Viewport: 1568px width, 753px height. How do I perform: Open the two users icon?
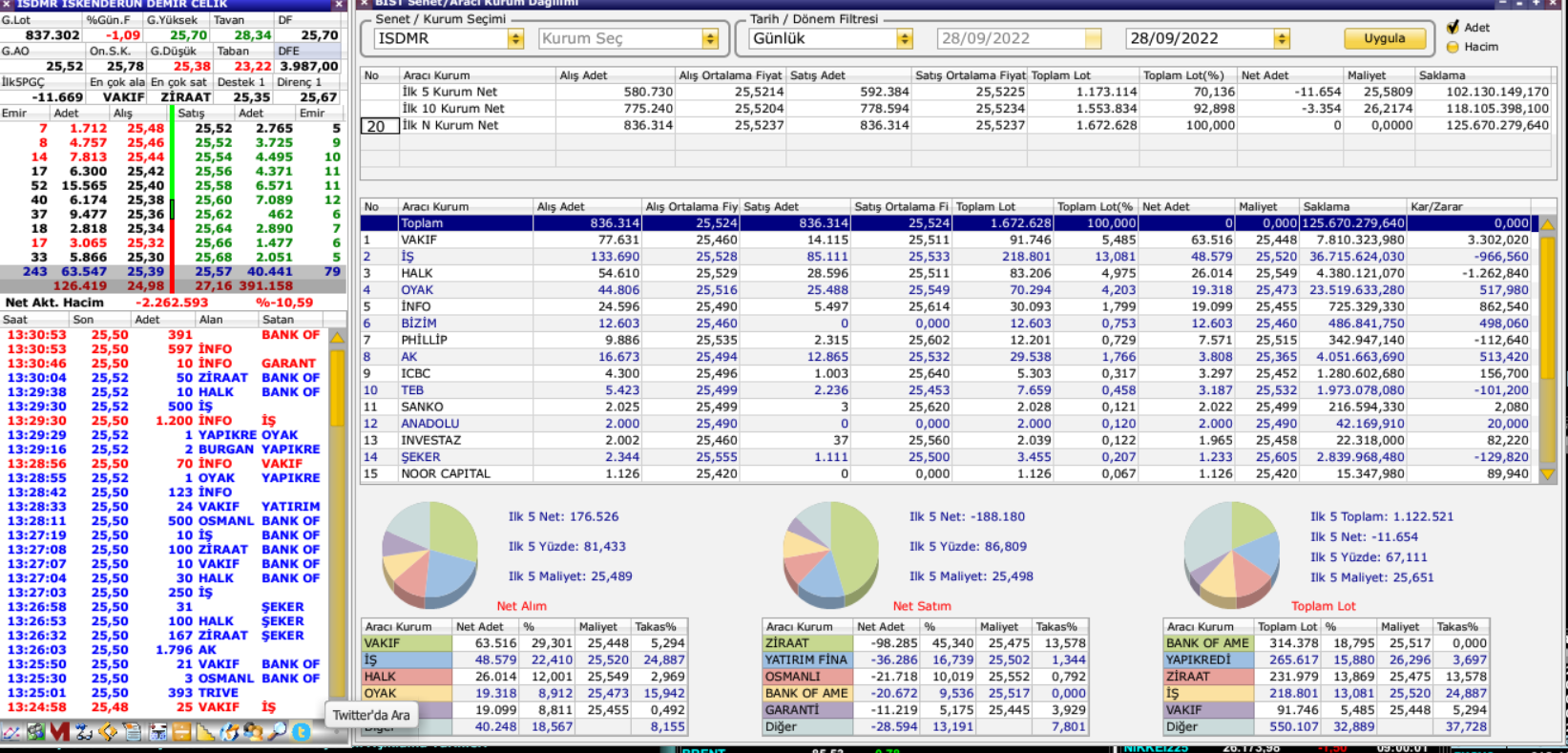tap(253, 732)
